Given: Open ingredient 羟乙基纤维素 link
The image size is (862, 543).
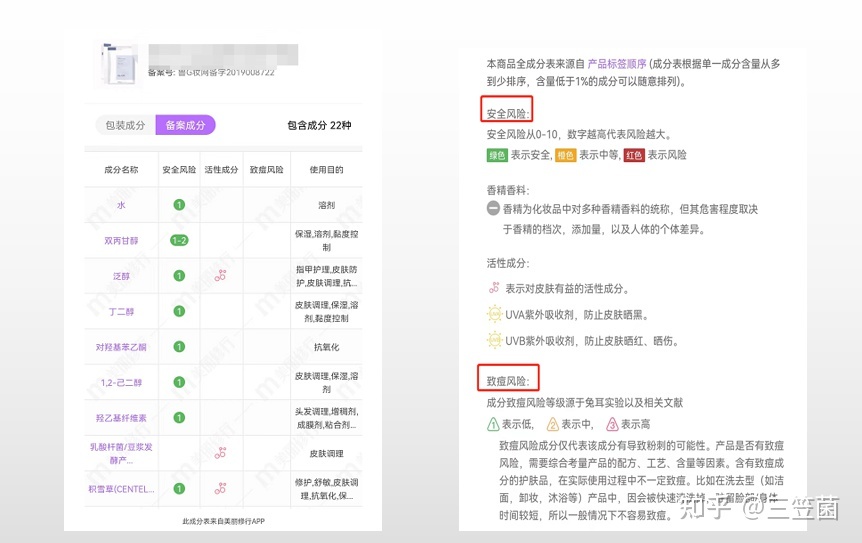Looking at the screenshot, I should (x=121, y=418).
